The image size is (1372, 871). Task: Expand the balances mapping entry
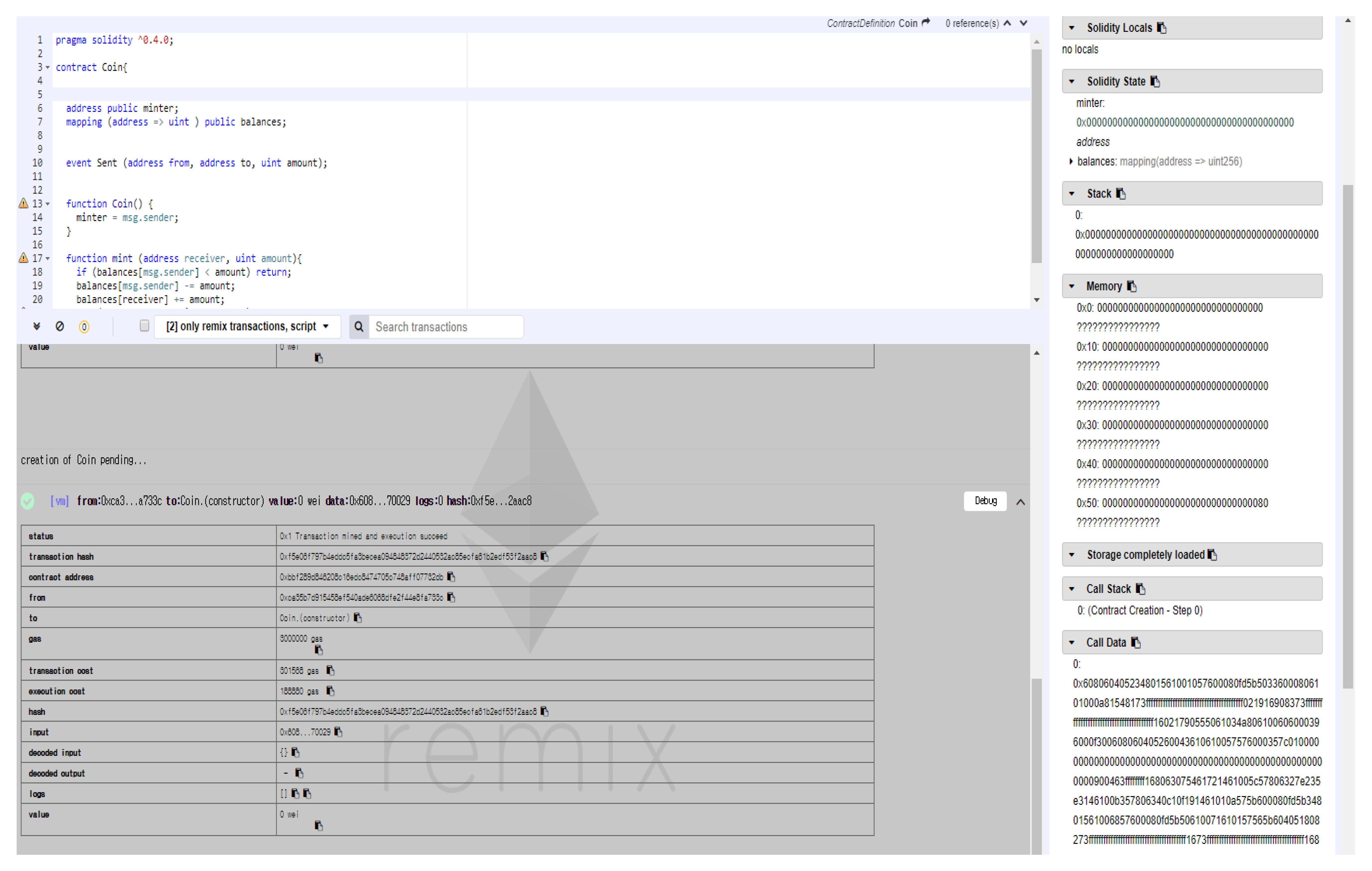point(1071,162)
